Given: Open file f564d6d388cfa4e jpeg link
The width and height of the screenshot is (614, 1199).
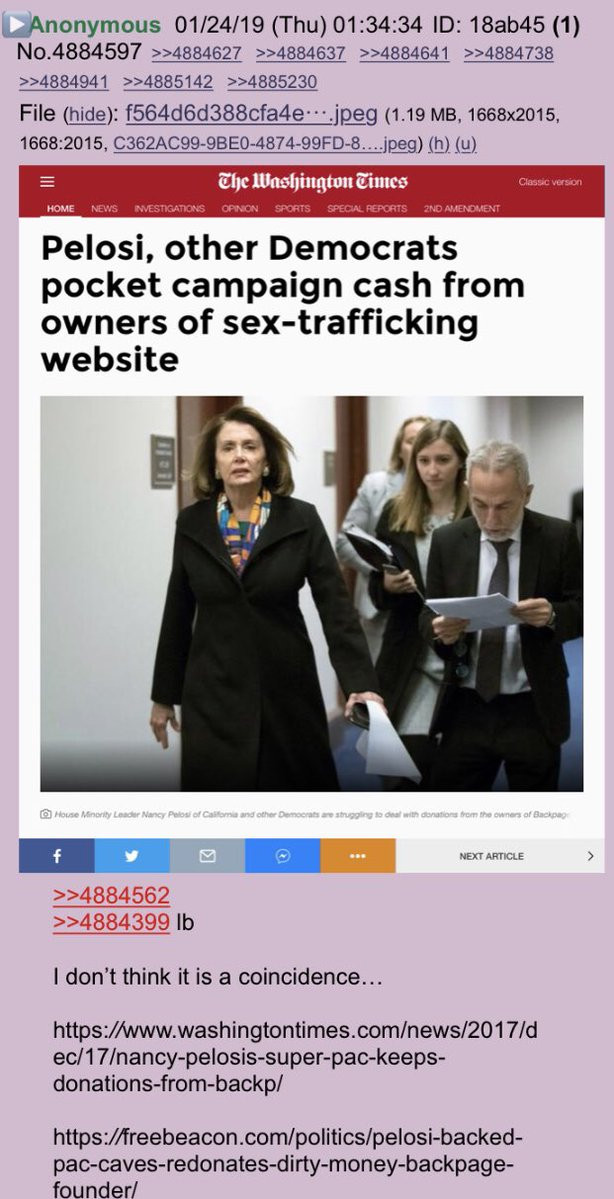Looking at the screenshot, I should (251, 114).
